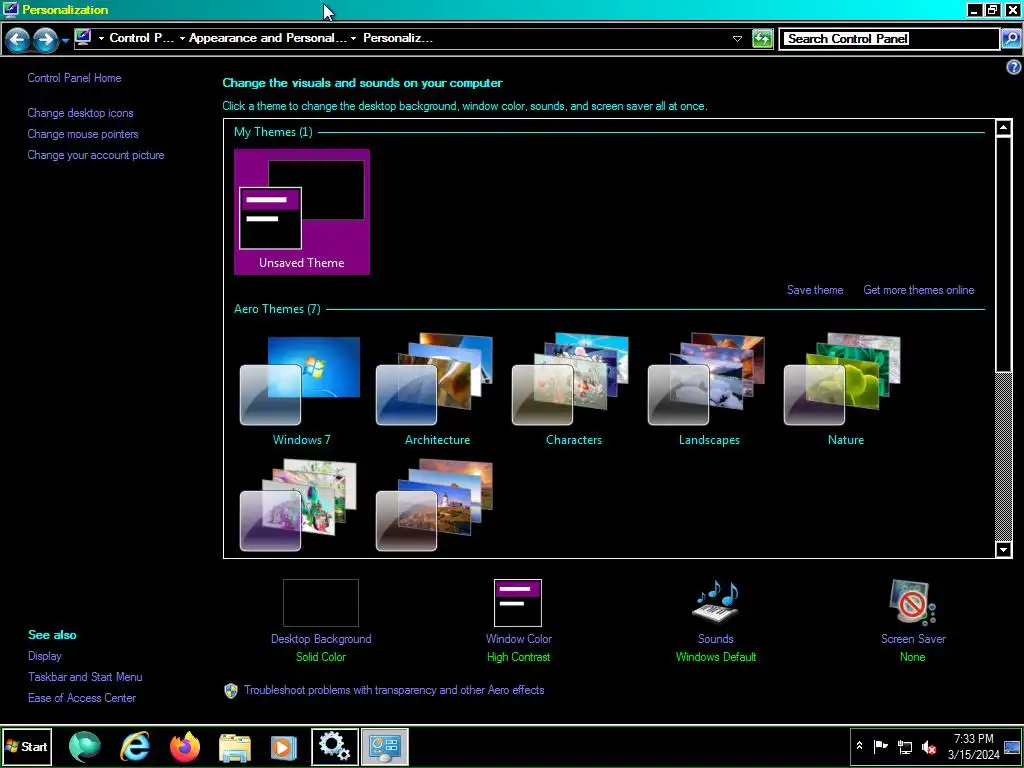This screenshot has width=1024, height=768.
Task: Click the Solid Color text label
Action: click(x=321, y=657)
